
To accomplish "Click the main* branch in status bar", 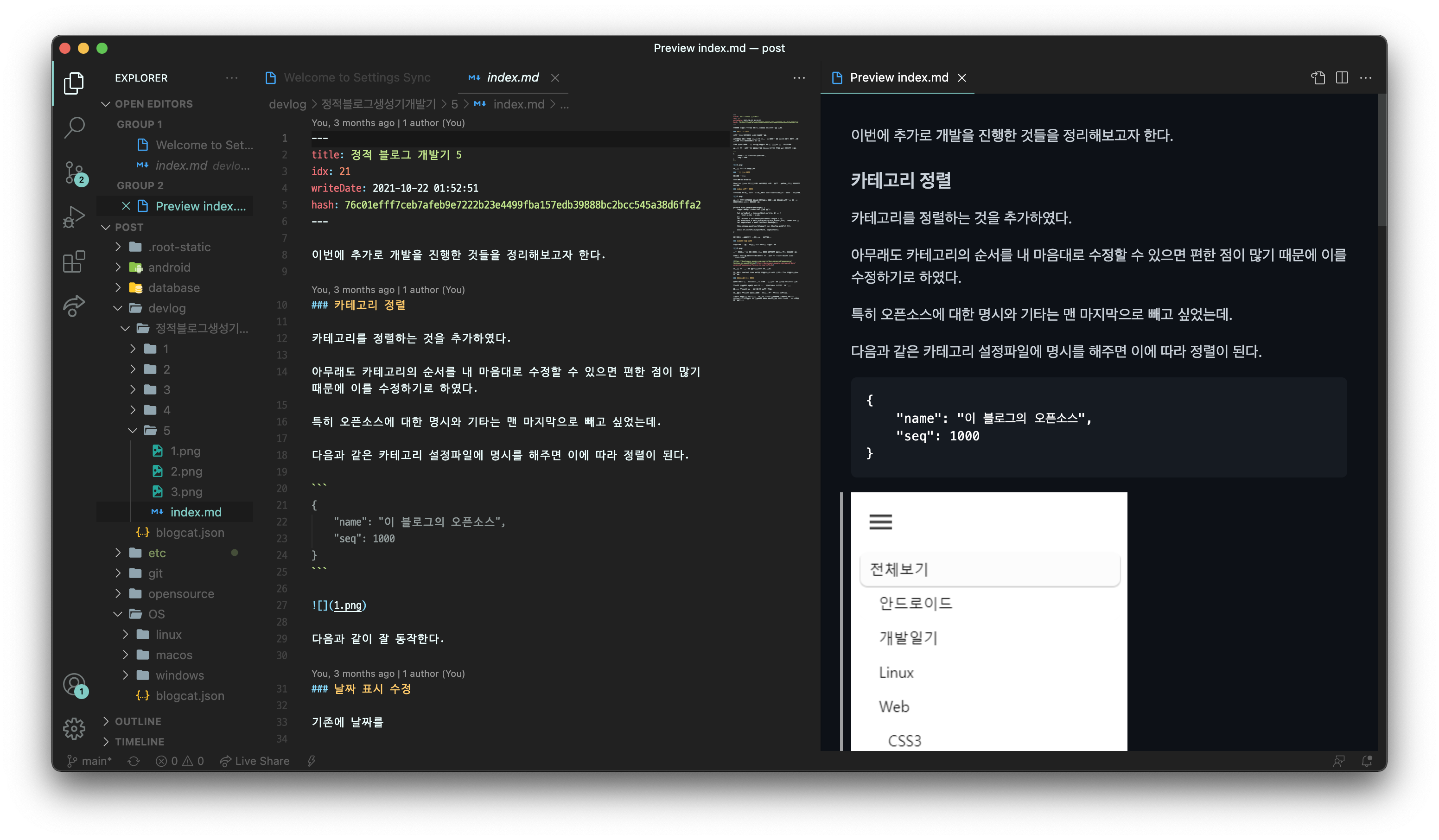I will [89, 761].
